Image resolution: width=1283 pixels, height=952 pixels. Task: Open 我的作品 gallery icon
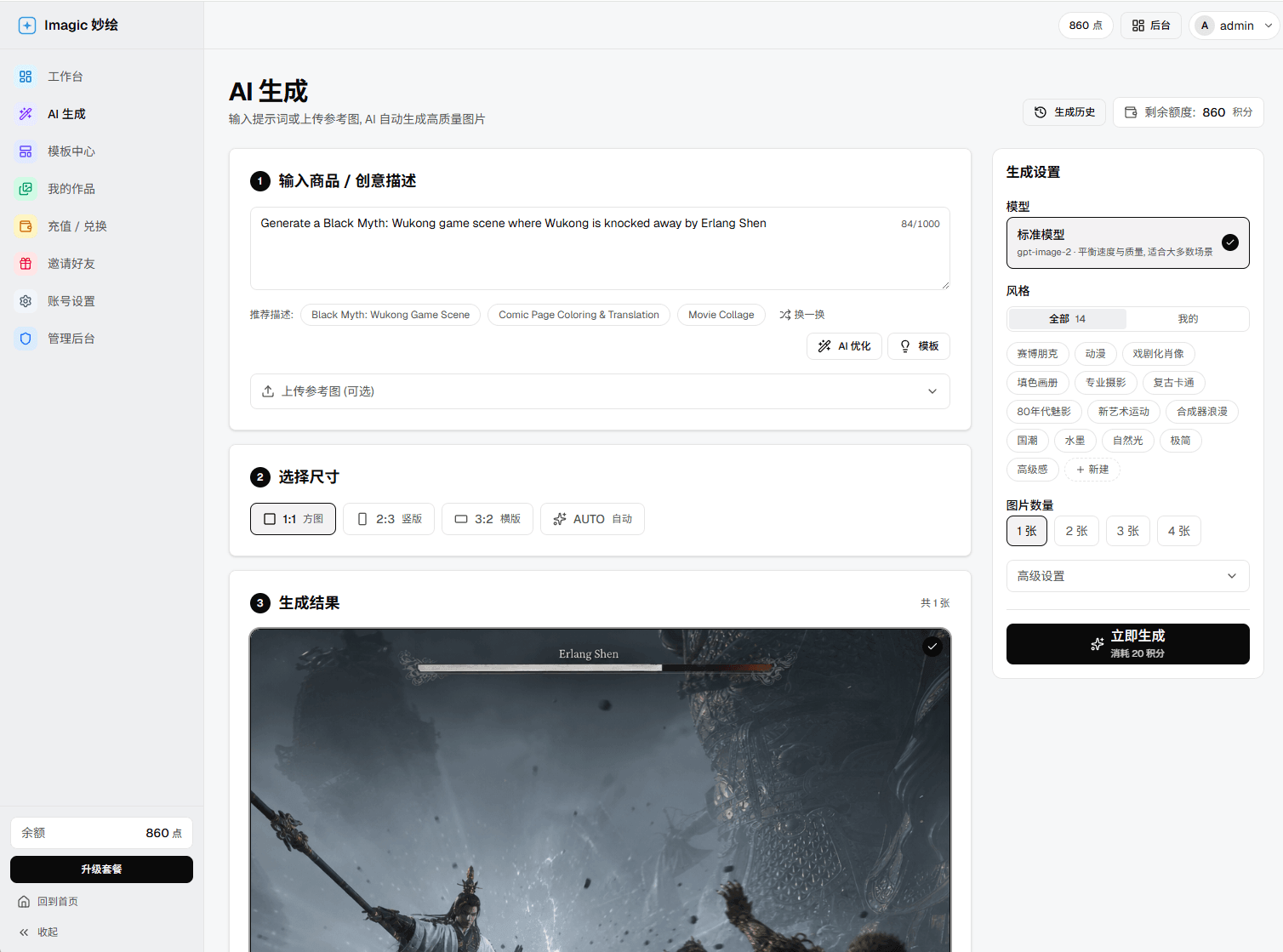(x=26, y=189)
